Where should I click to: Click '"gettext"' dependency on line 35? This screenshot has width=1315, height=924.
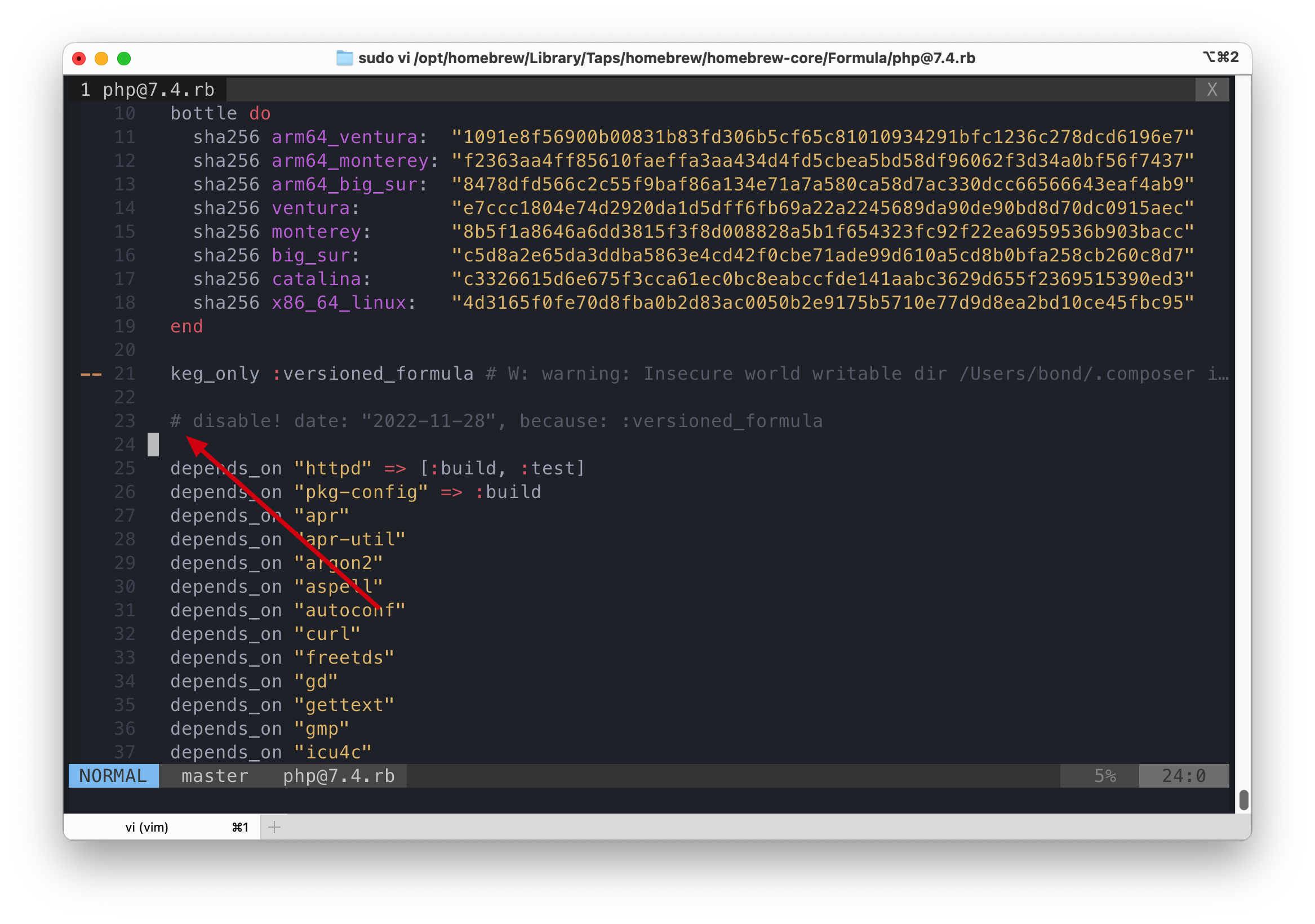(x=344, y=705)
